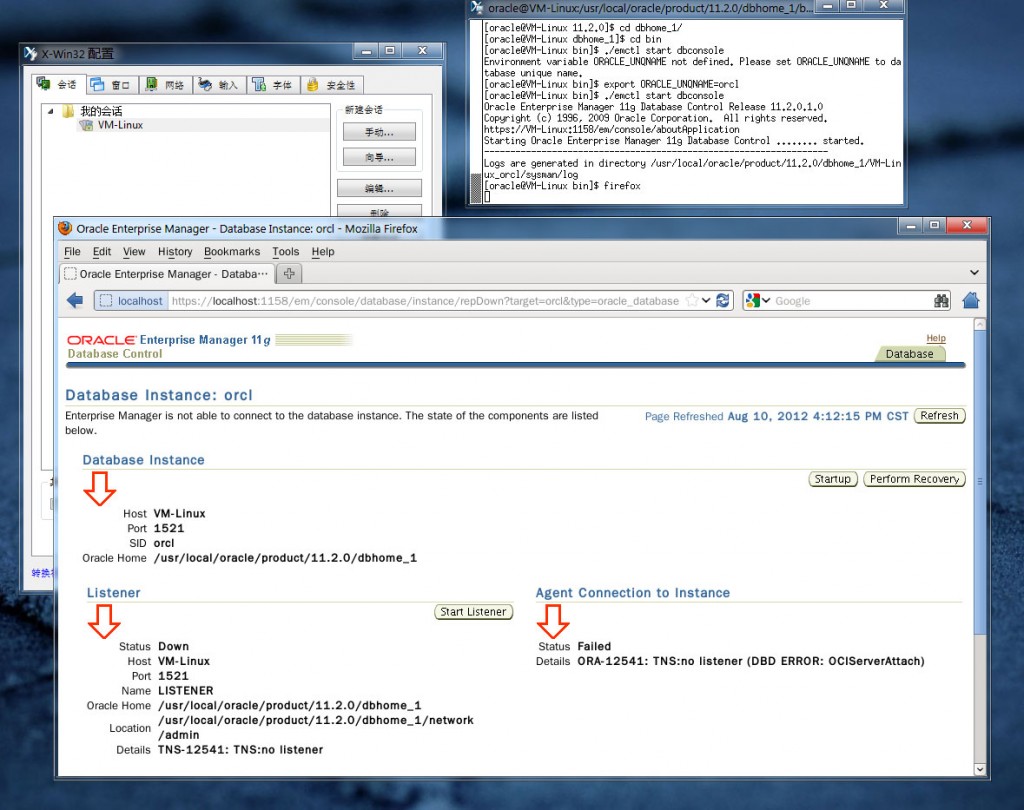
Task: Open URL history dropdown arrow
Action: point(707,300)
